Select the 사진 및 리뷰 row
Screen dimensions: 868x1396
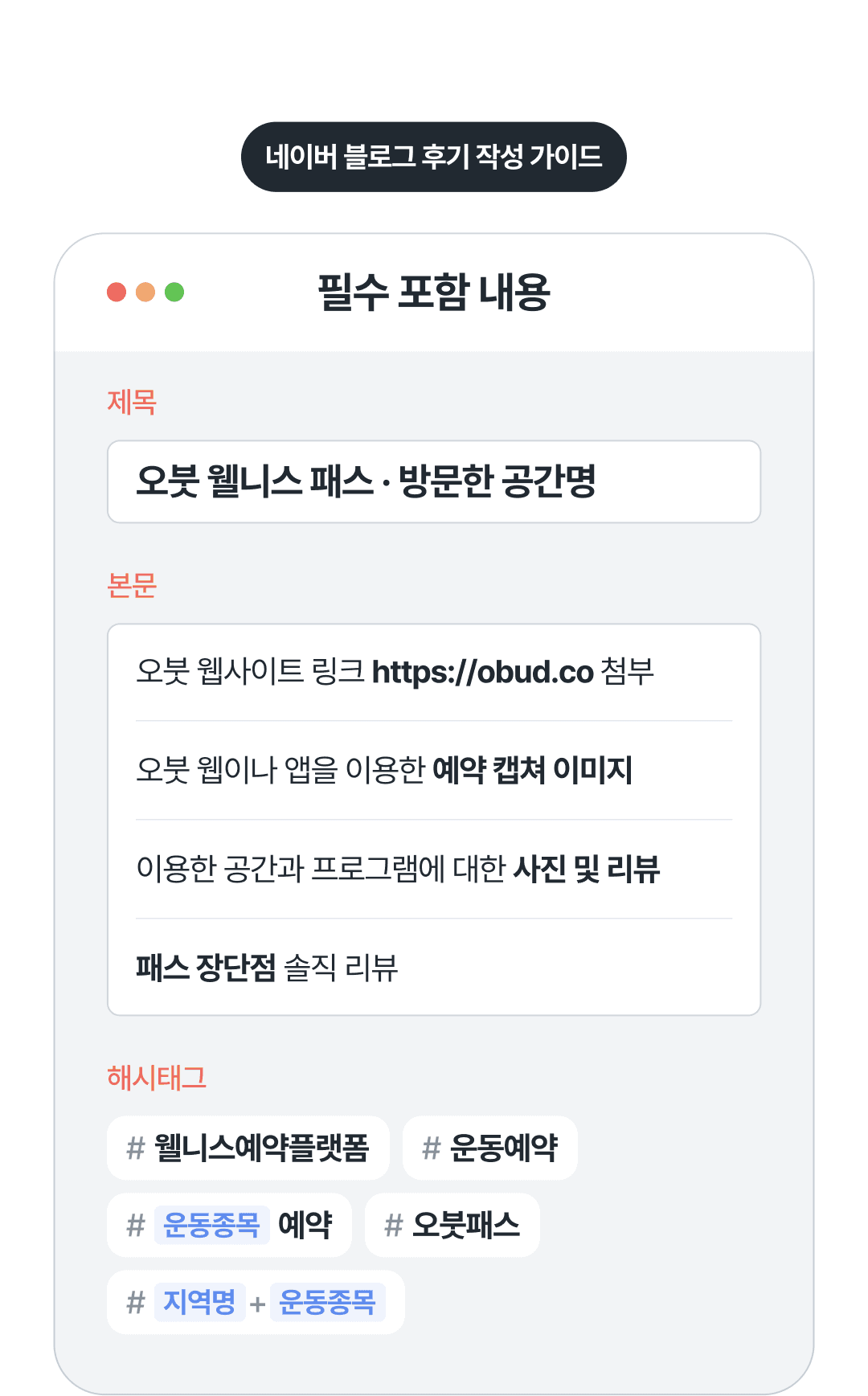tap(434, 869)
